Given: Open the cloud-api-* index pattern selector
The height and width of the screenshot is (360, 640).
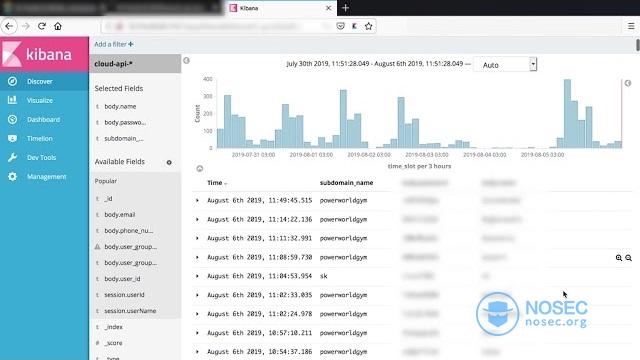Looking at the screenshot, I should [x=135, y=64].
